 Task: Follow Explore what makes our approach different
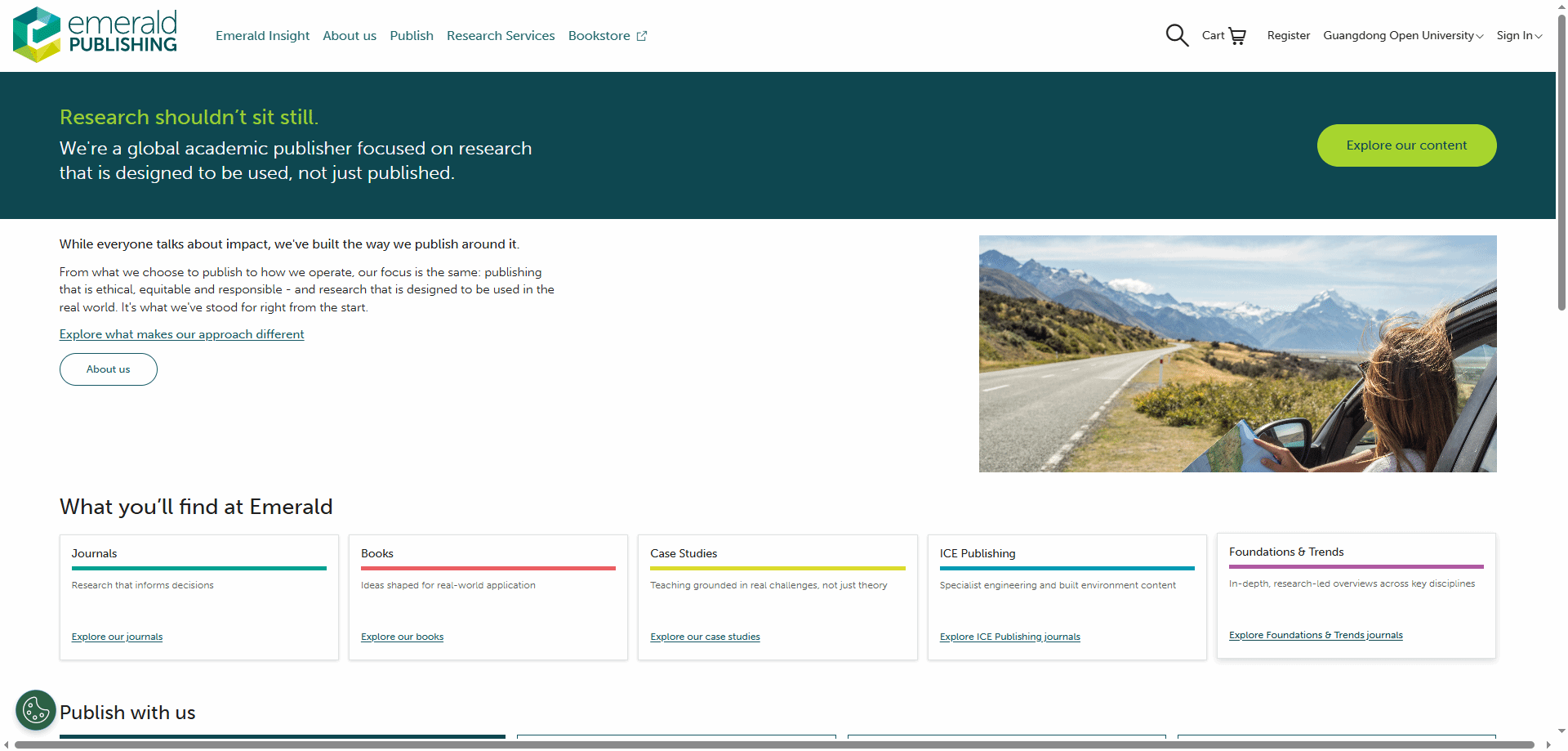click(181, 334)
